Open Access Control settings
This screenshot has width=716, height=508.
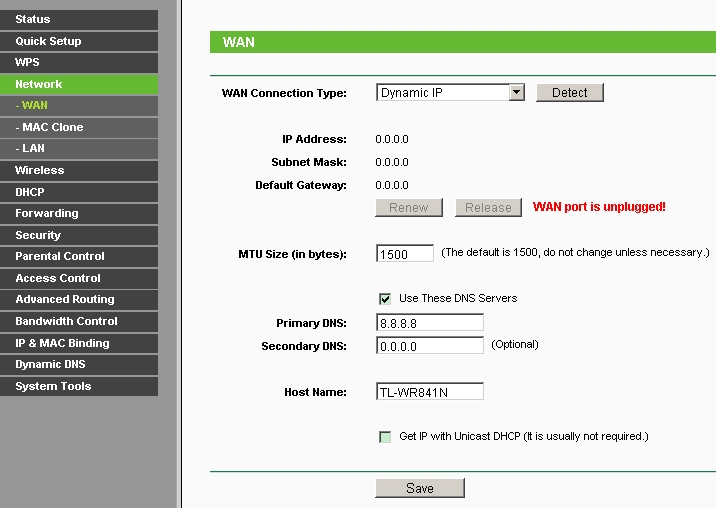(x=79, y=278)
